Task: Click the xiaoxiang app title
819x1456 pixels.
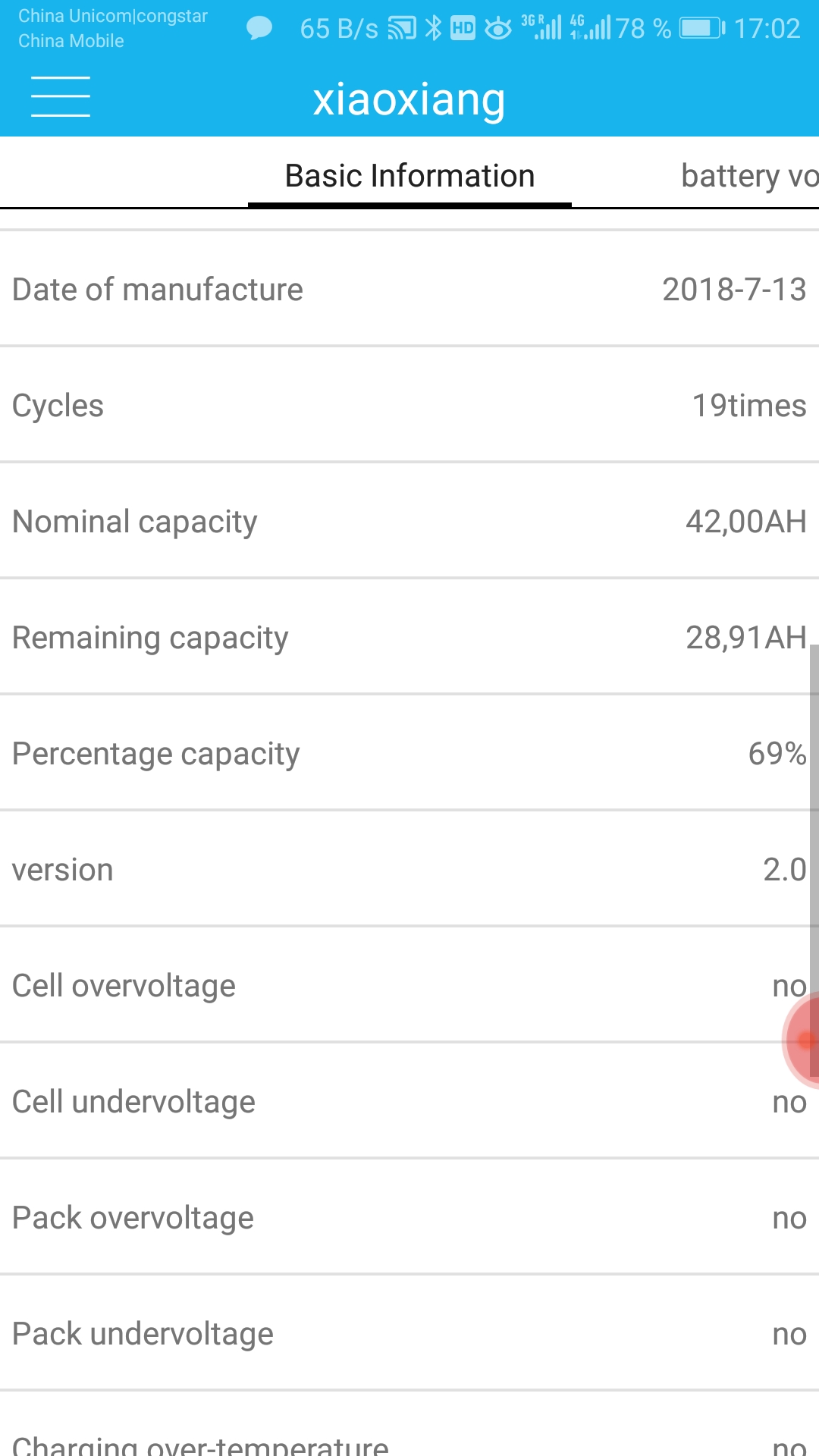Action: [409, 99]
